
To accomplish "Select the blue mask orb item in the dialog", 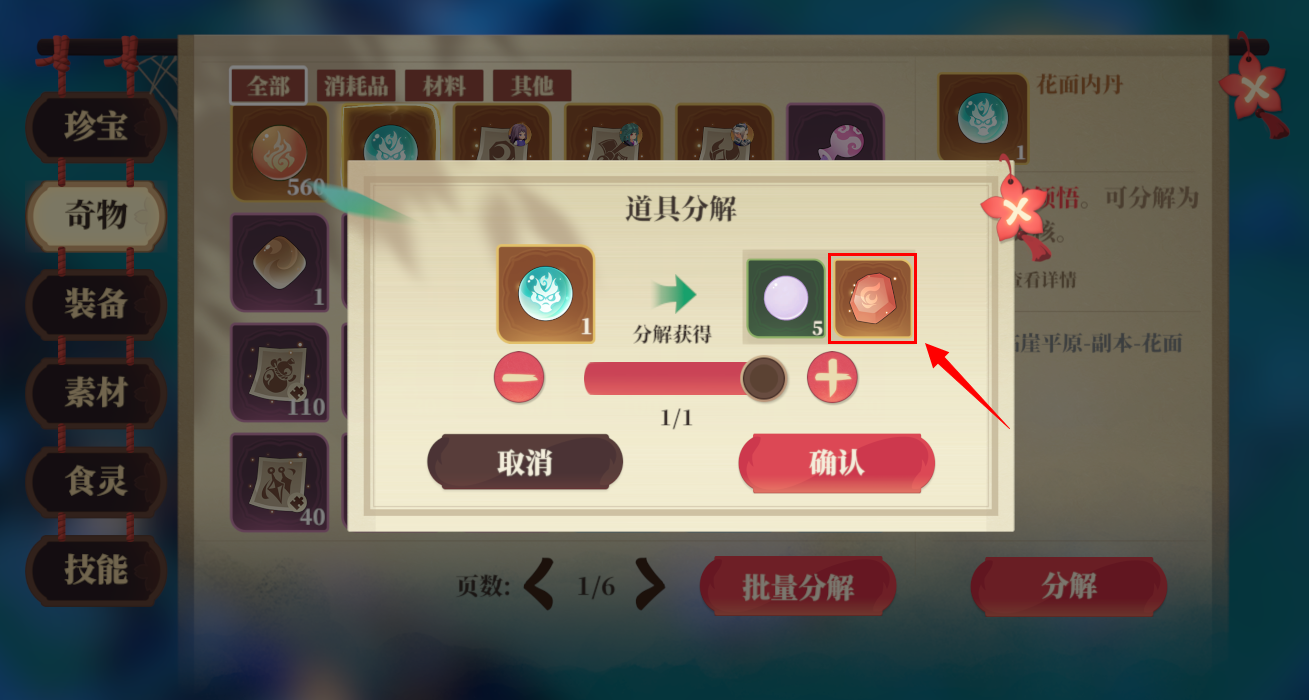I will [x=546, y=295].
